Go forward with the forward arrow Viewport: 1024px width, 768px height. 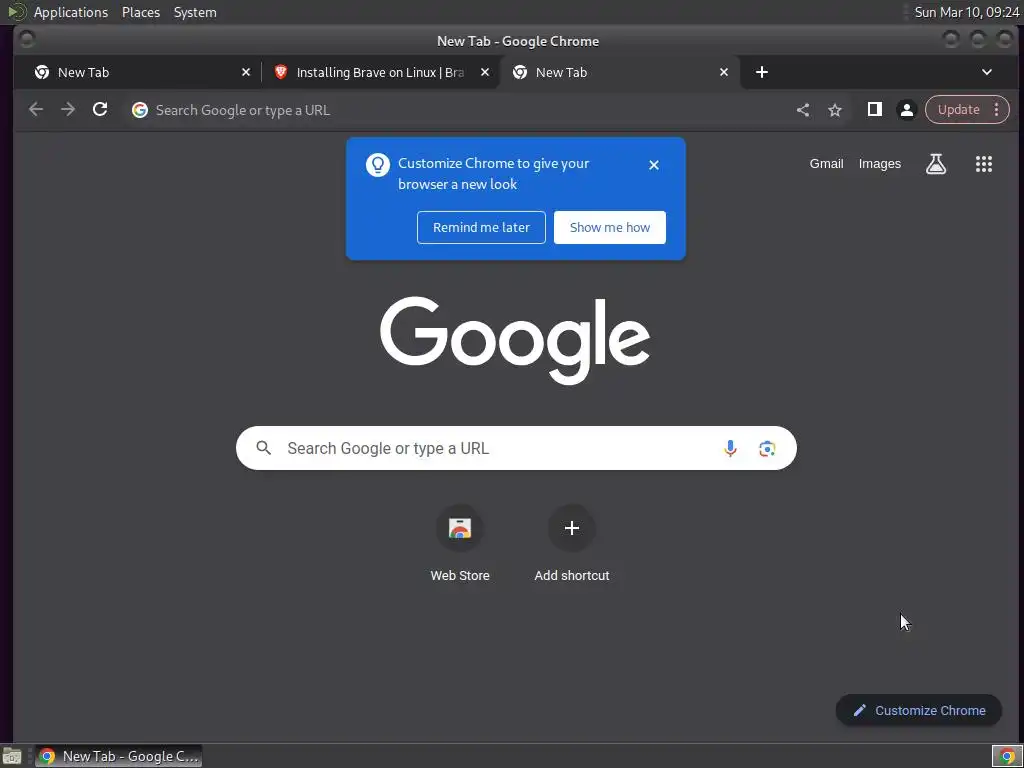pyautogui.click(x=68, y=110)
